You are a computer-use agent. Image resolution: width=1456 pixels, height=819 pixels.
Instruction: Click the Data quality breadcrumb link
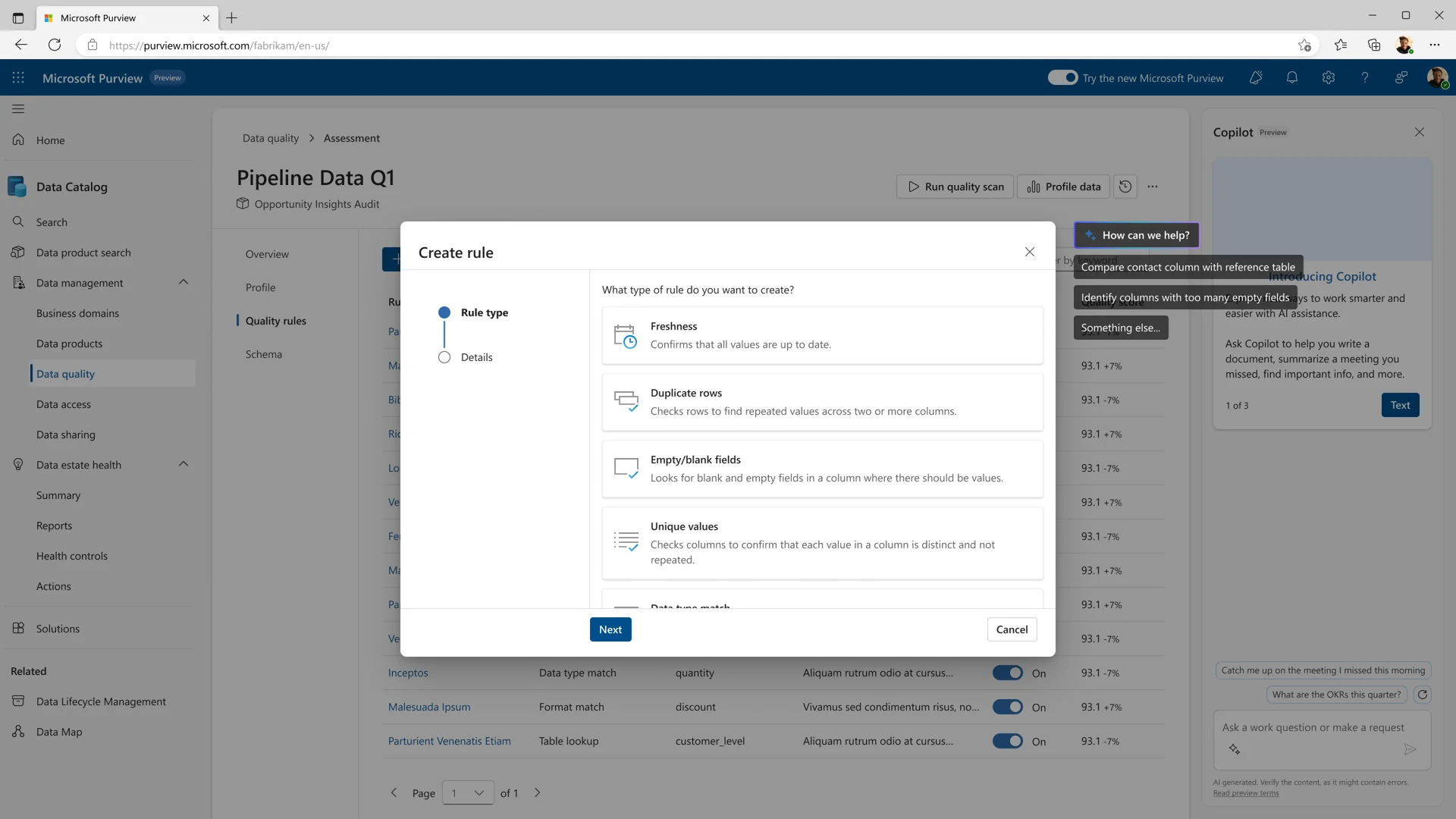271,139
